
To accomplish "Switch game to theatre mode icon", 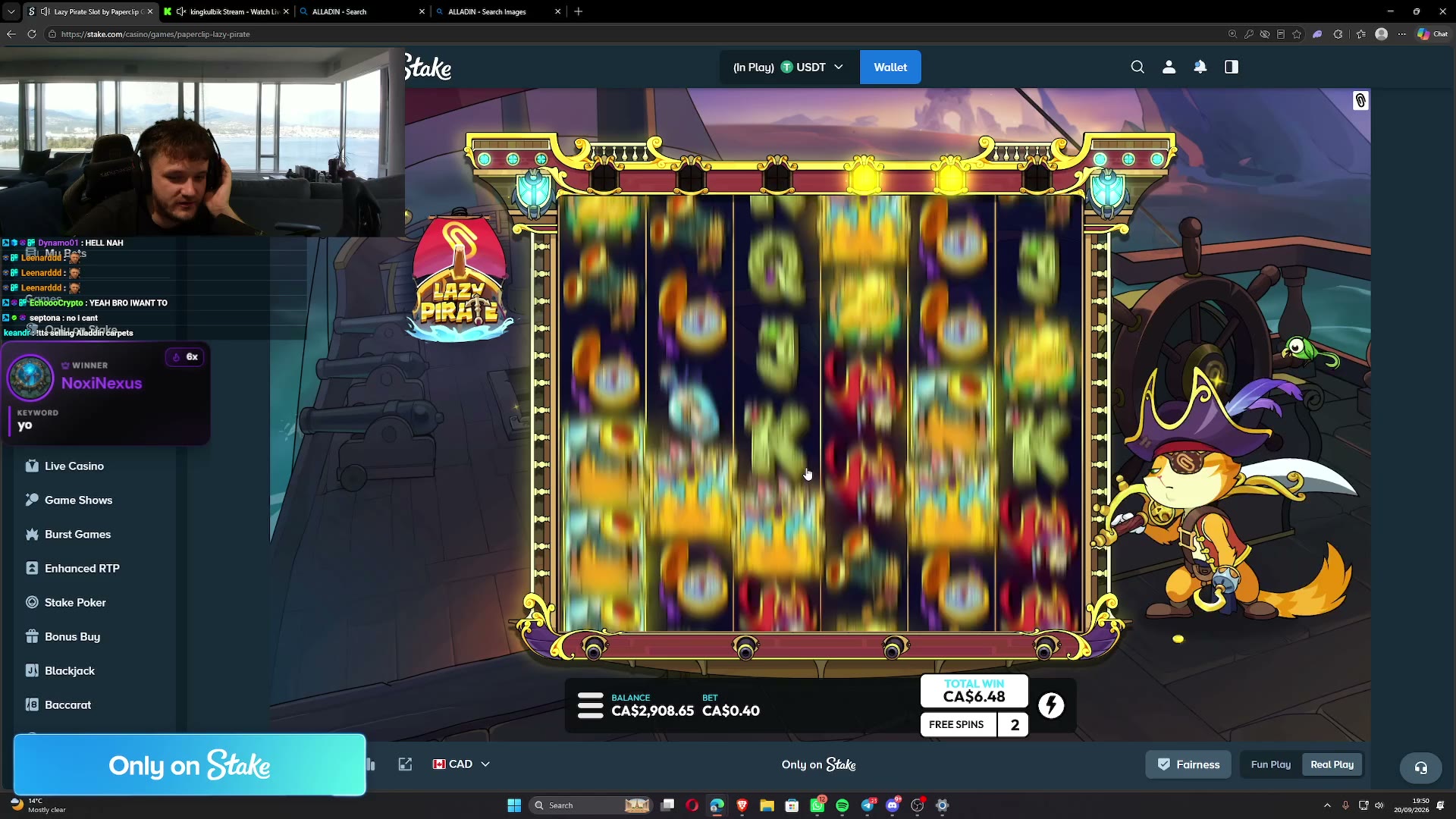I will coord(405,764).
